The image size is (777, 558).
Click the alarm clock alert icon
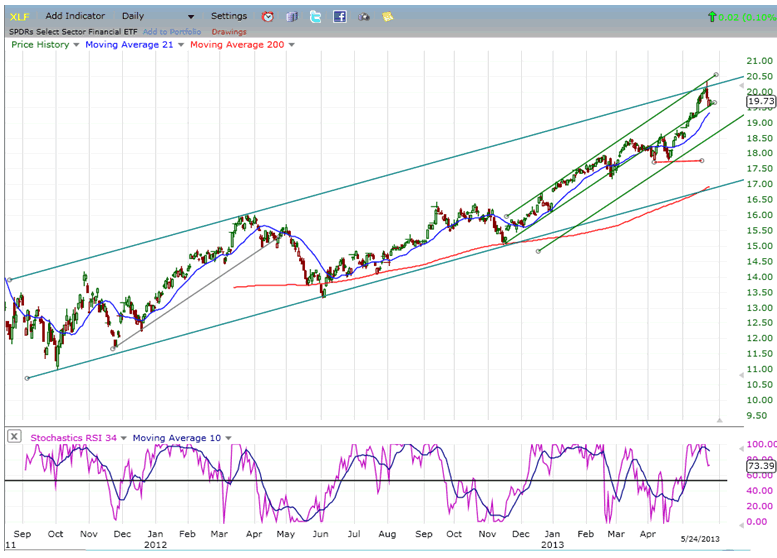(x=267, y=17)
